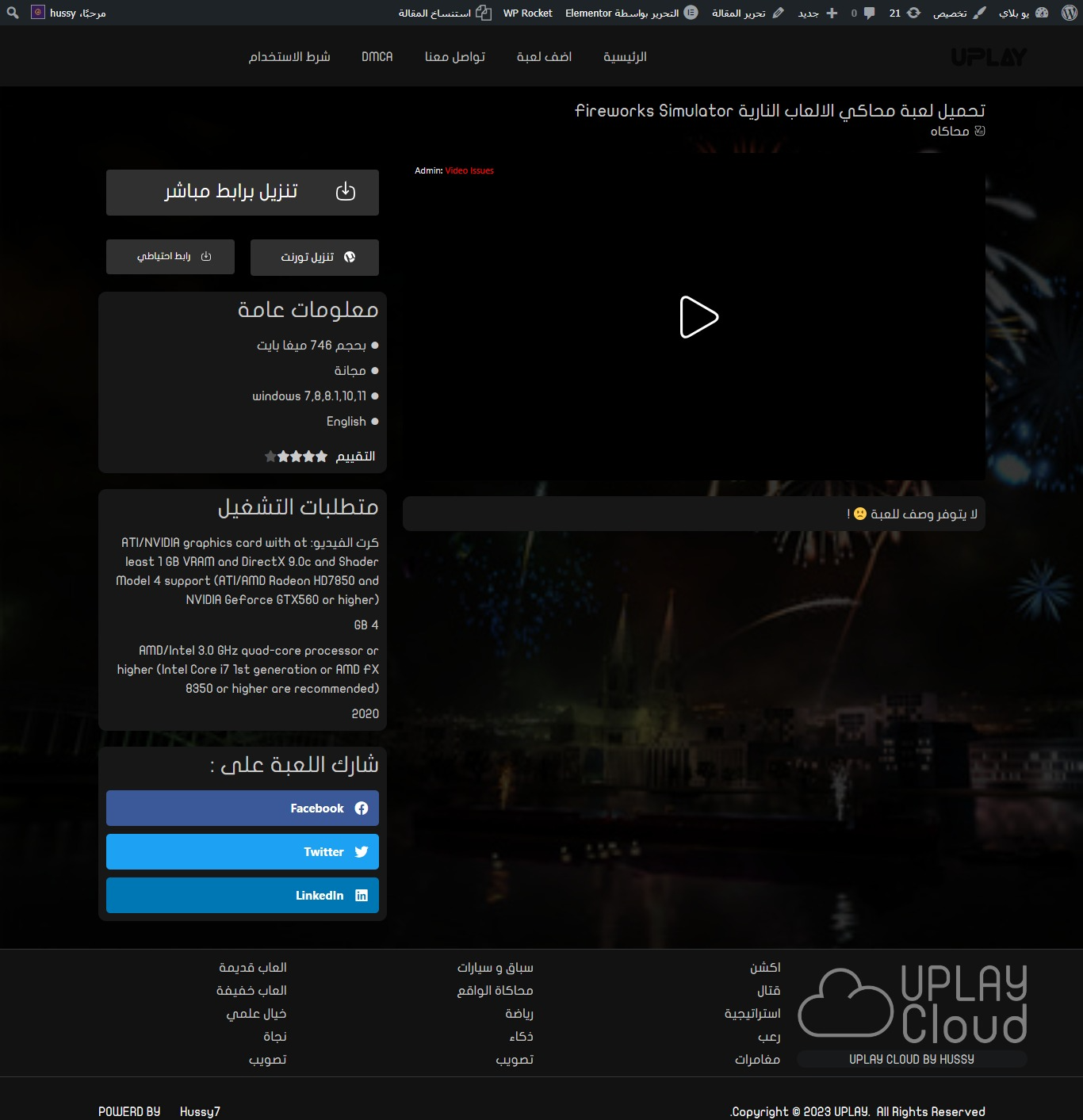Click the torrent download button
The image size is (1083, 1120).
click(x=315, y=257)
